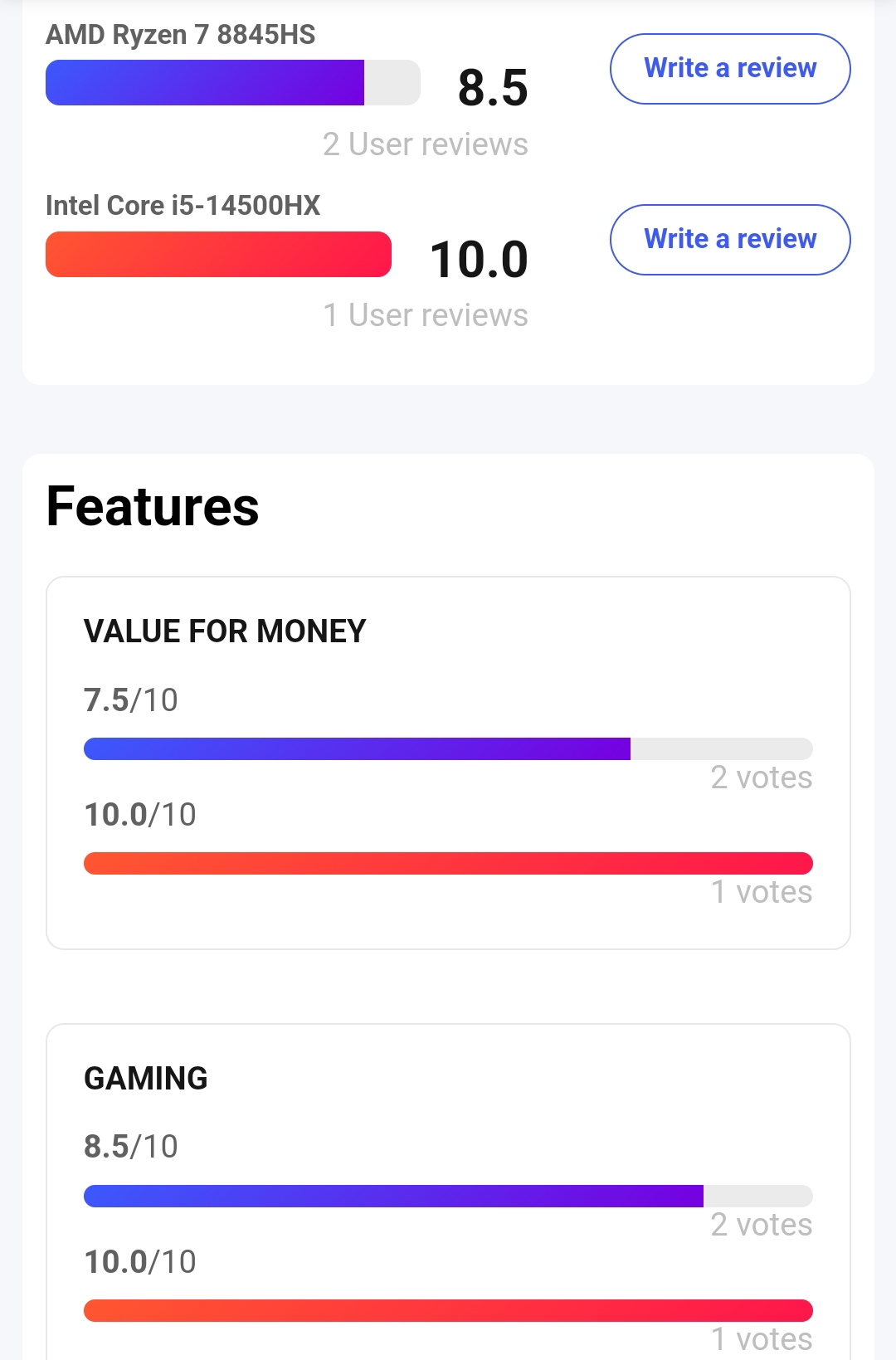Click the 1 votes label under Value for Money

tap(762, 892)
